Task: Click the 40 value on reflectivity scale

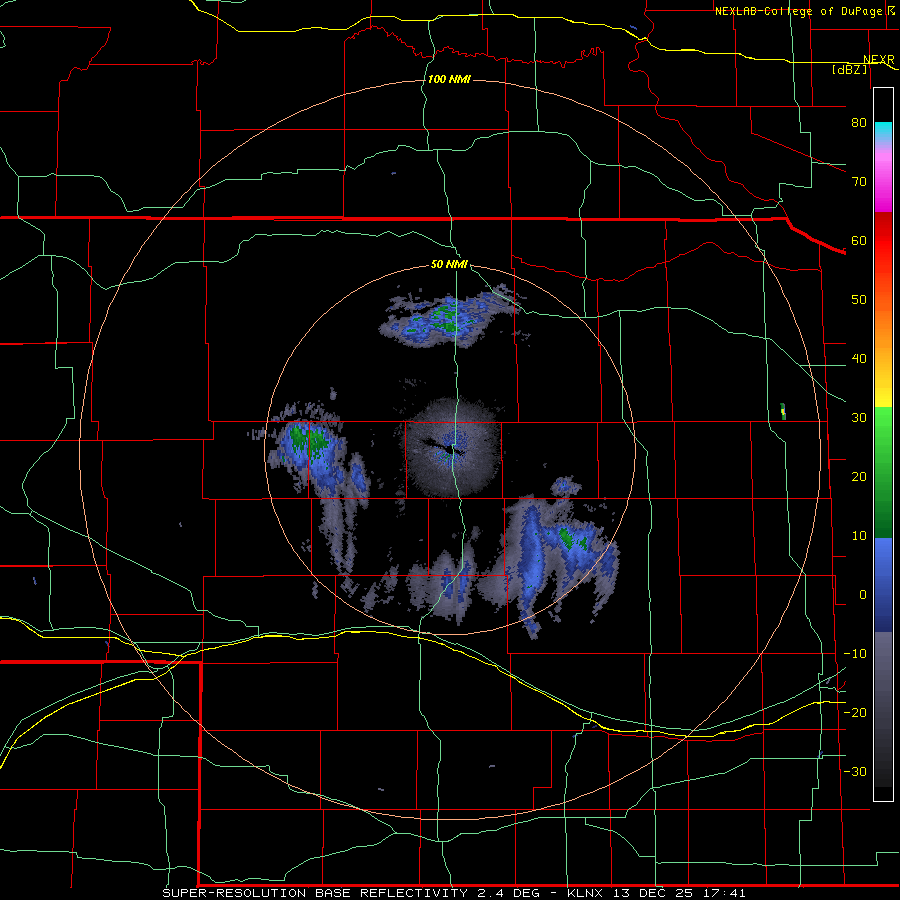Action: tap(859, 359)
